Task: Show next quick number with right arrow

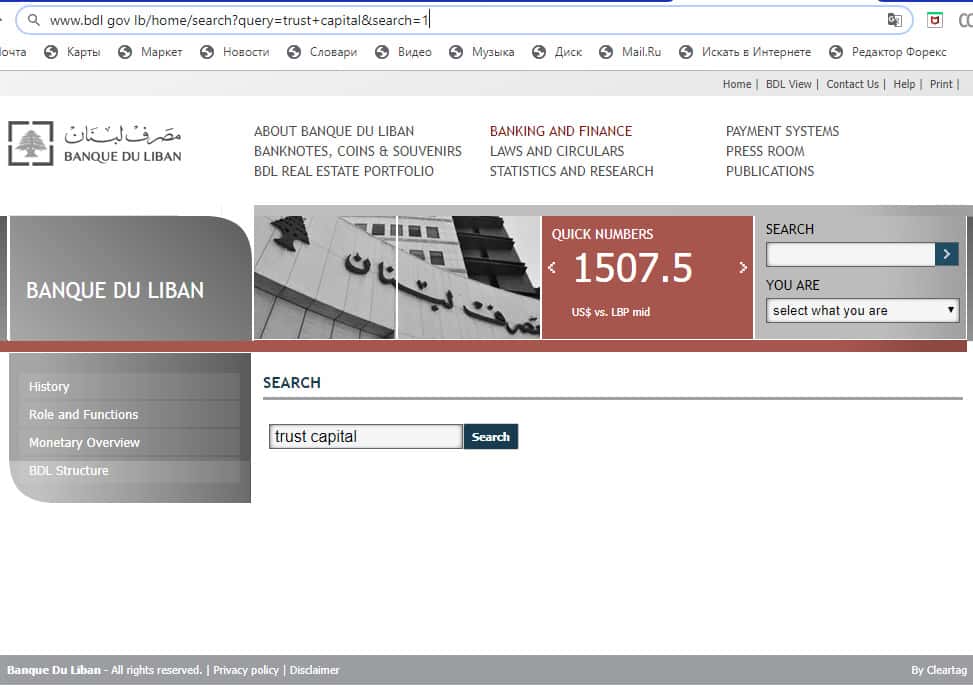Action: click(743, 267)
